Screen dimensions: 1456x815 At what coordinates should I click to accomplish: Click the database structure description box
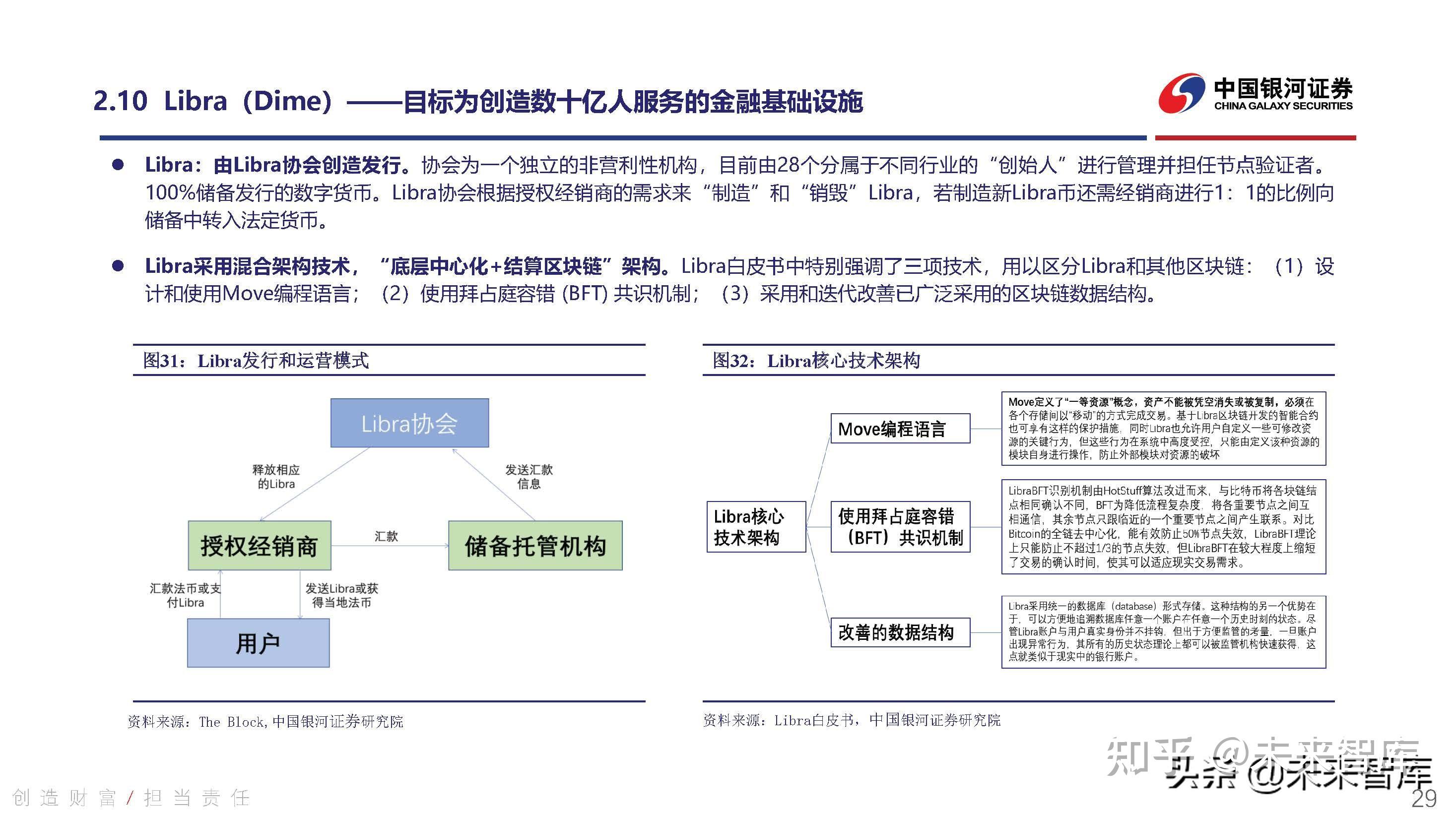point(1164,631)
